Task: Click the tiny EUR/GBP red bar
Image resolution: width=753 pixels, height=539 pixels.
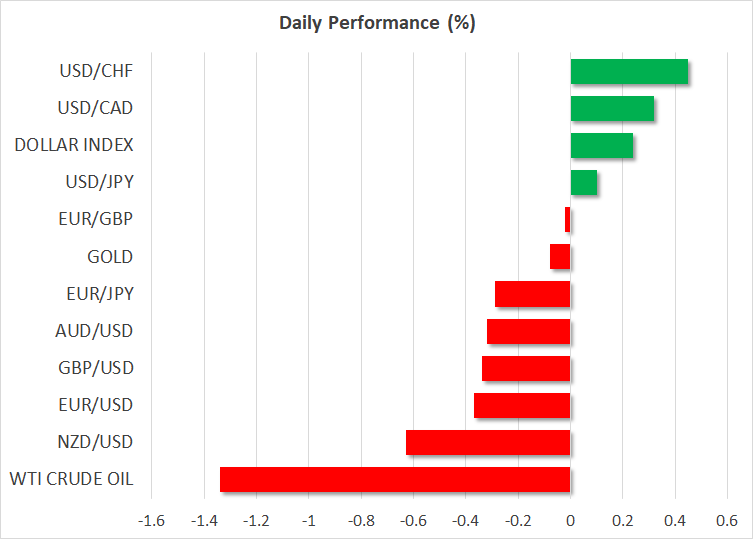Action: tap(567, 220)
